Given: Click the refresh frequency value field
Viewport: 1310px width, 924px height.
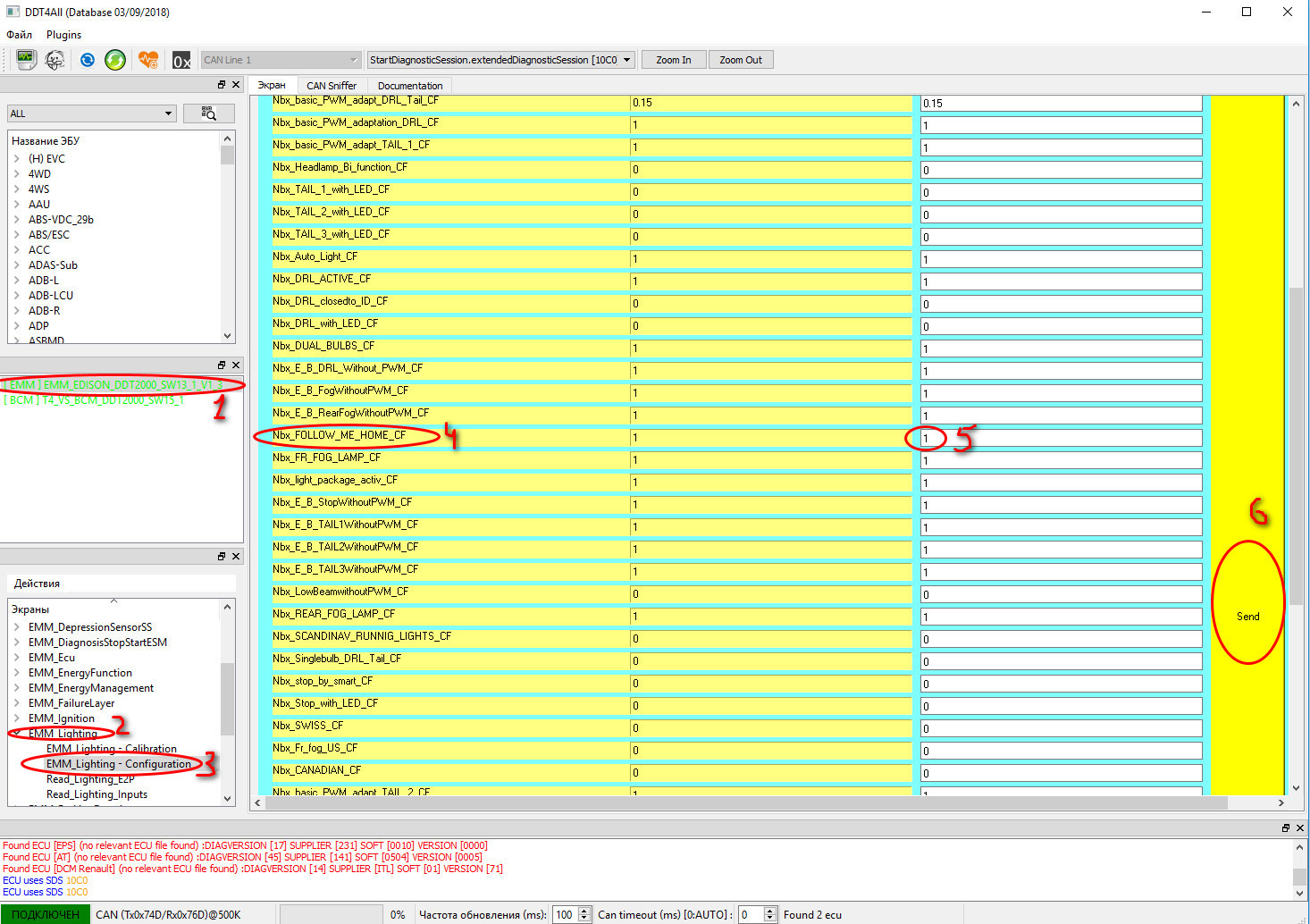Looking at the screenshot, I should (565, 914).
